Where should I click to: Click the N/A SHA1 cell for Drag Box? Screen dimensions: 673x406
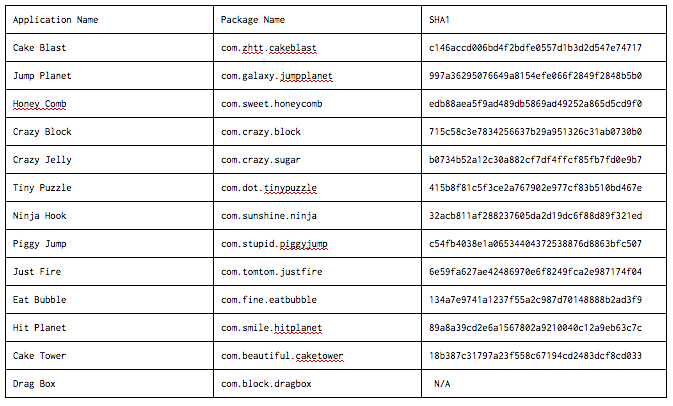coord(544,384)
